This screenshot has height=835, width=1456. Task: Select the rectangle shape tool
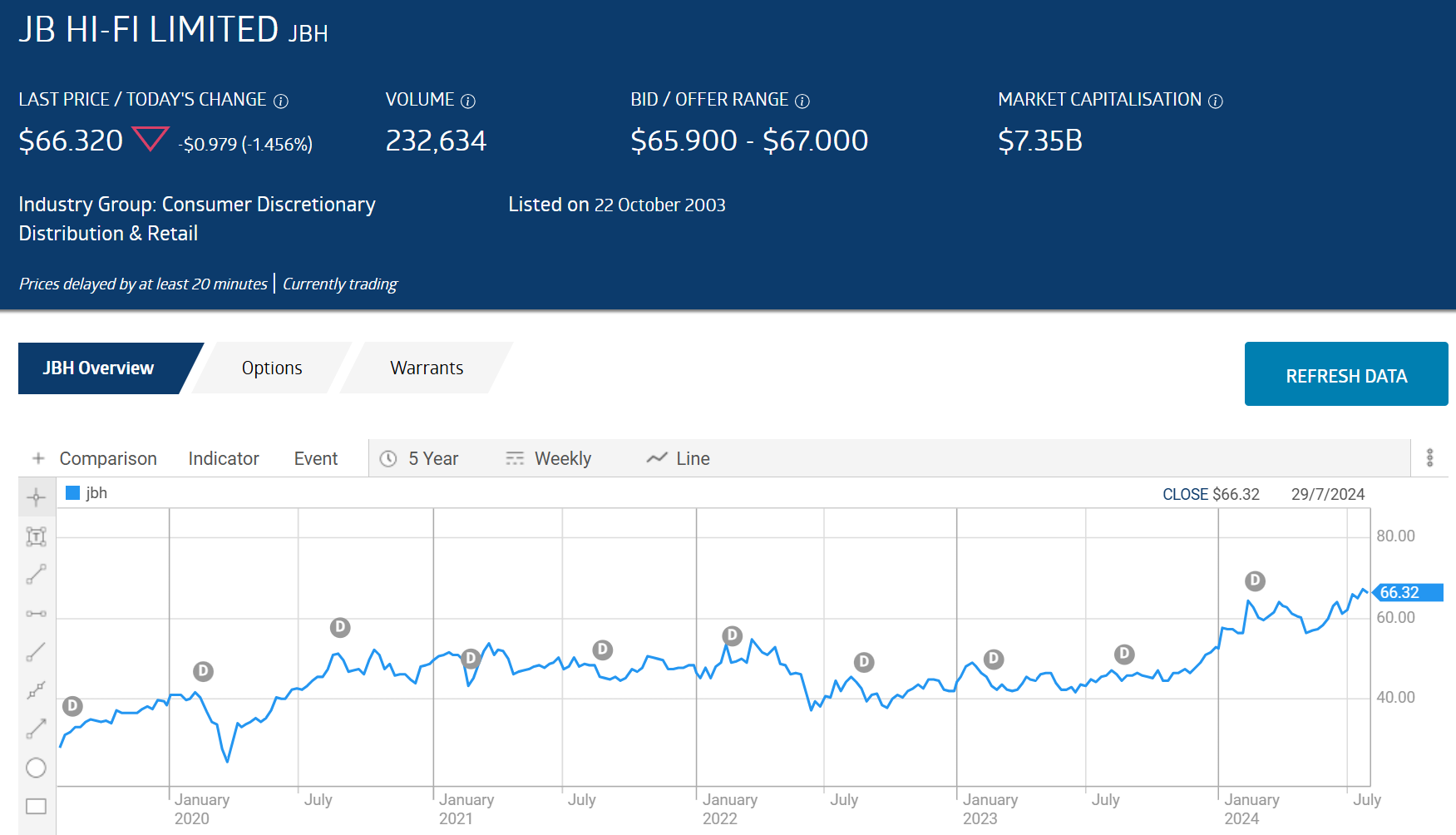36,806
